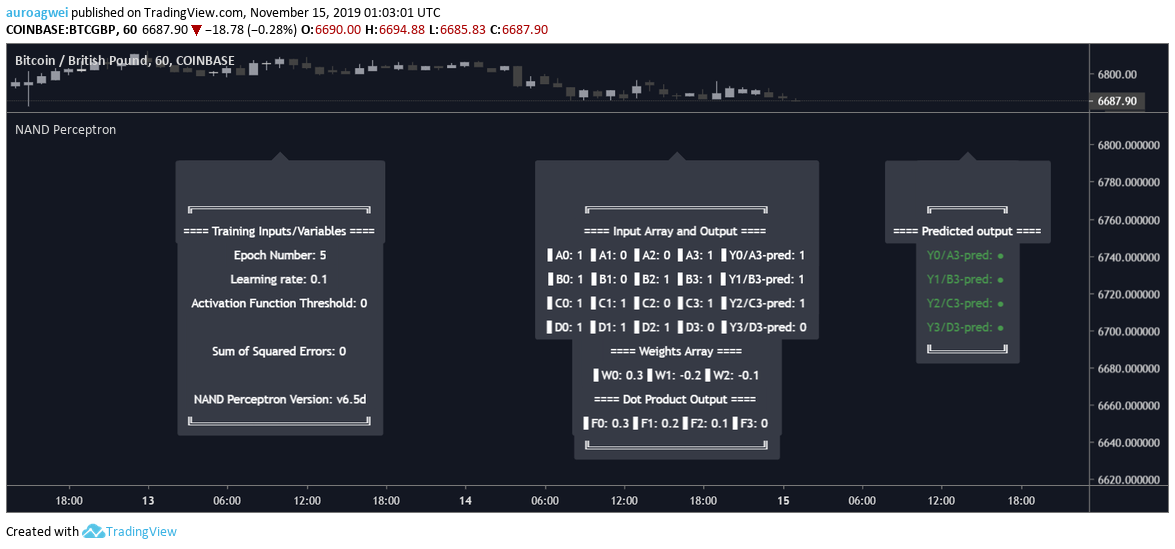This screenshot has width=1175, height=549.
Task: Click the O:6690.00 open value
Action: click(x=329, y=30)
